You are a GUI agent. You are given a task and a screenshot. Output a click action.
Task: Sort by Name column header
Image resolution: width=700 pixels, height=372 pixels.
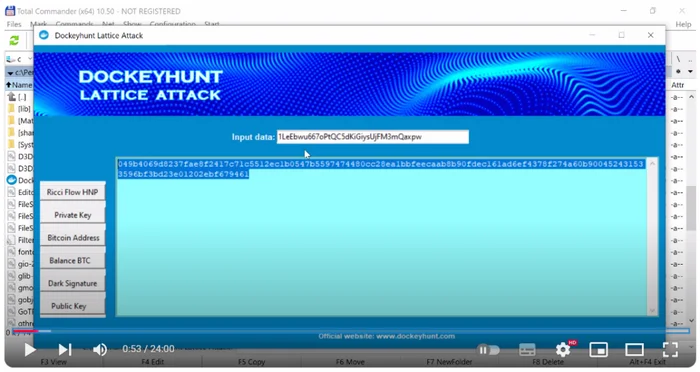[19, 84]
